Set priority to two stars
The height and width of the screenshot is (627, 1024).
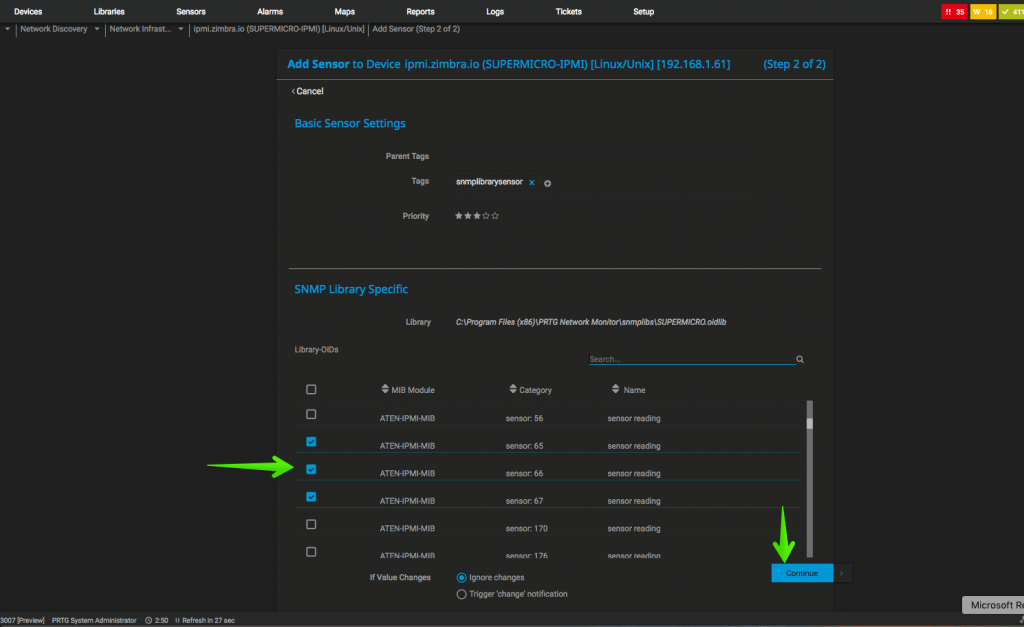tap(468, 216)
